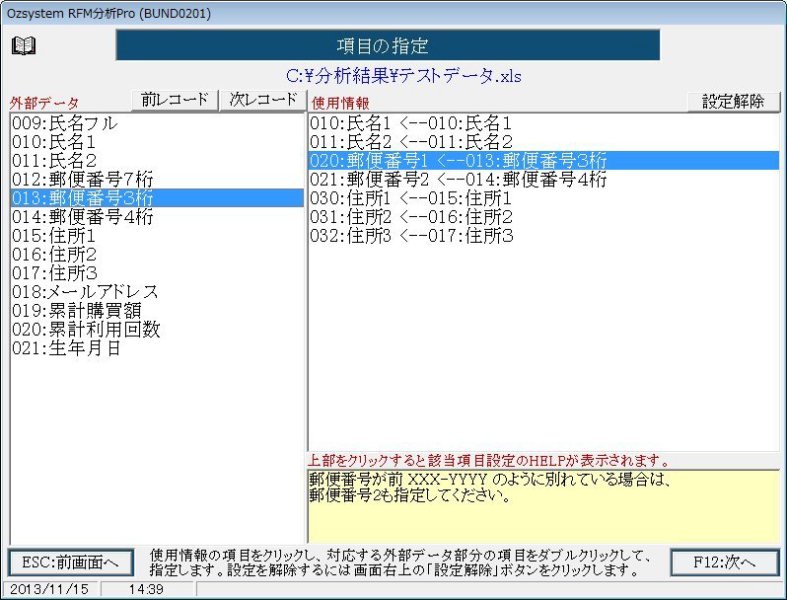The width and height of the screenshot is (787, 600).
Task: Select 018:メールアドレス in external data list
Action: [x=157, y=292]
